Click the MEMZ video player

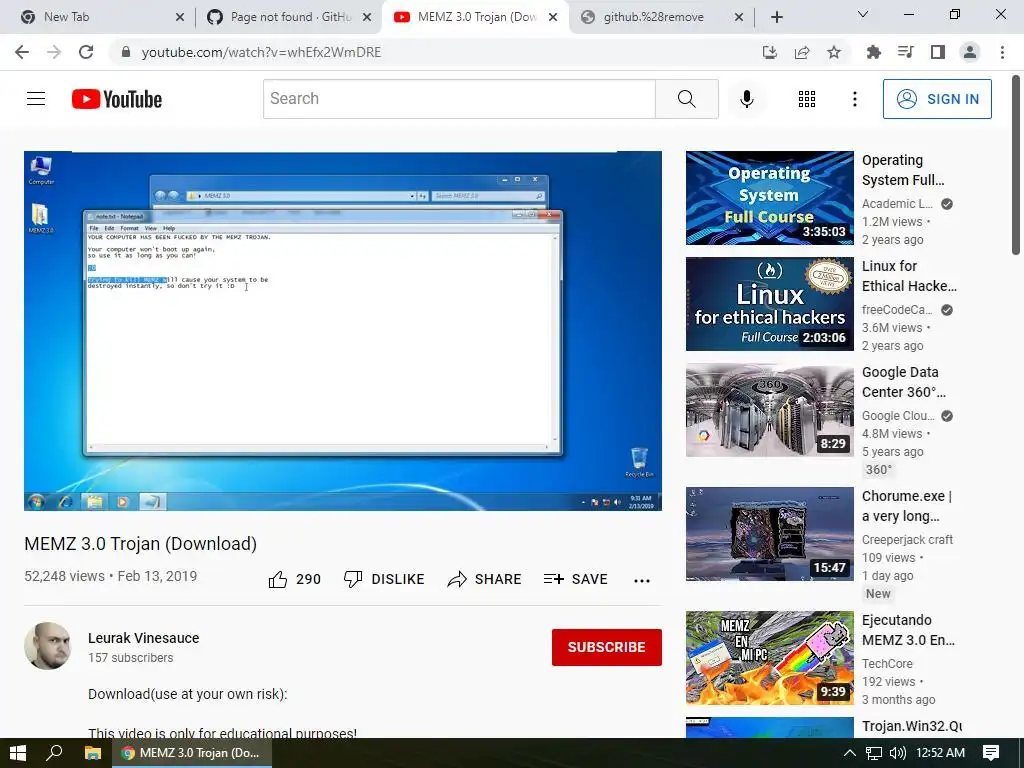tap(343, 331)
